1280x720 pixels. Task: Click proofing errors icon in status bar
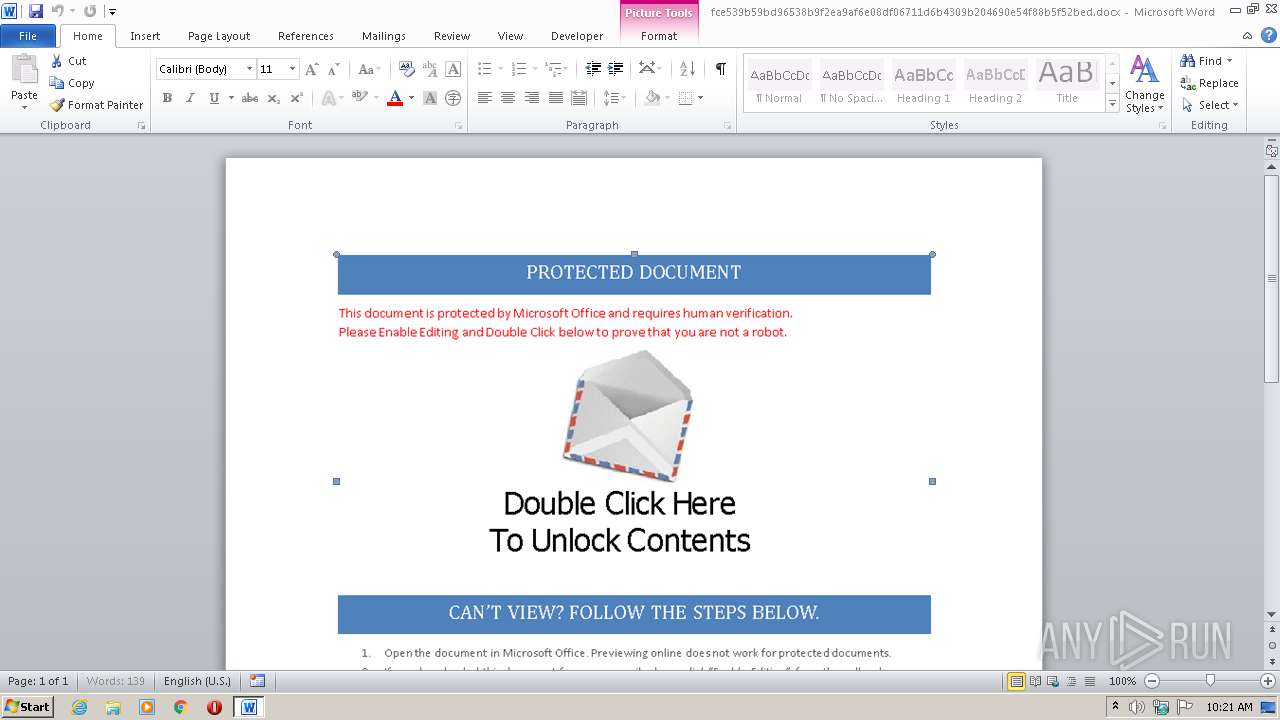point(257,681)
